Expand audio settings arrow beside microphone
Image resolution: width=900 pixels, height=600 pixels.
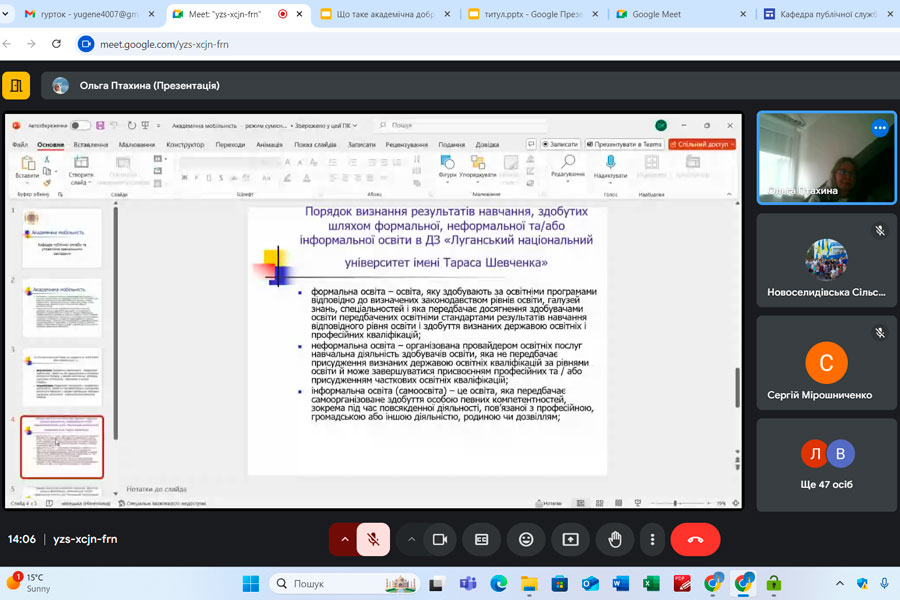pyautogui.click(x=345, y=539)
